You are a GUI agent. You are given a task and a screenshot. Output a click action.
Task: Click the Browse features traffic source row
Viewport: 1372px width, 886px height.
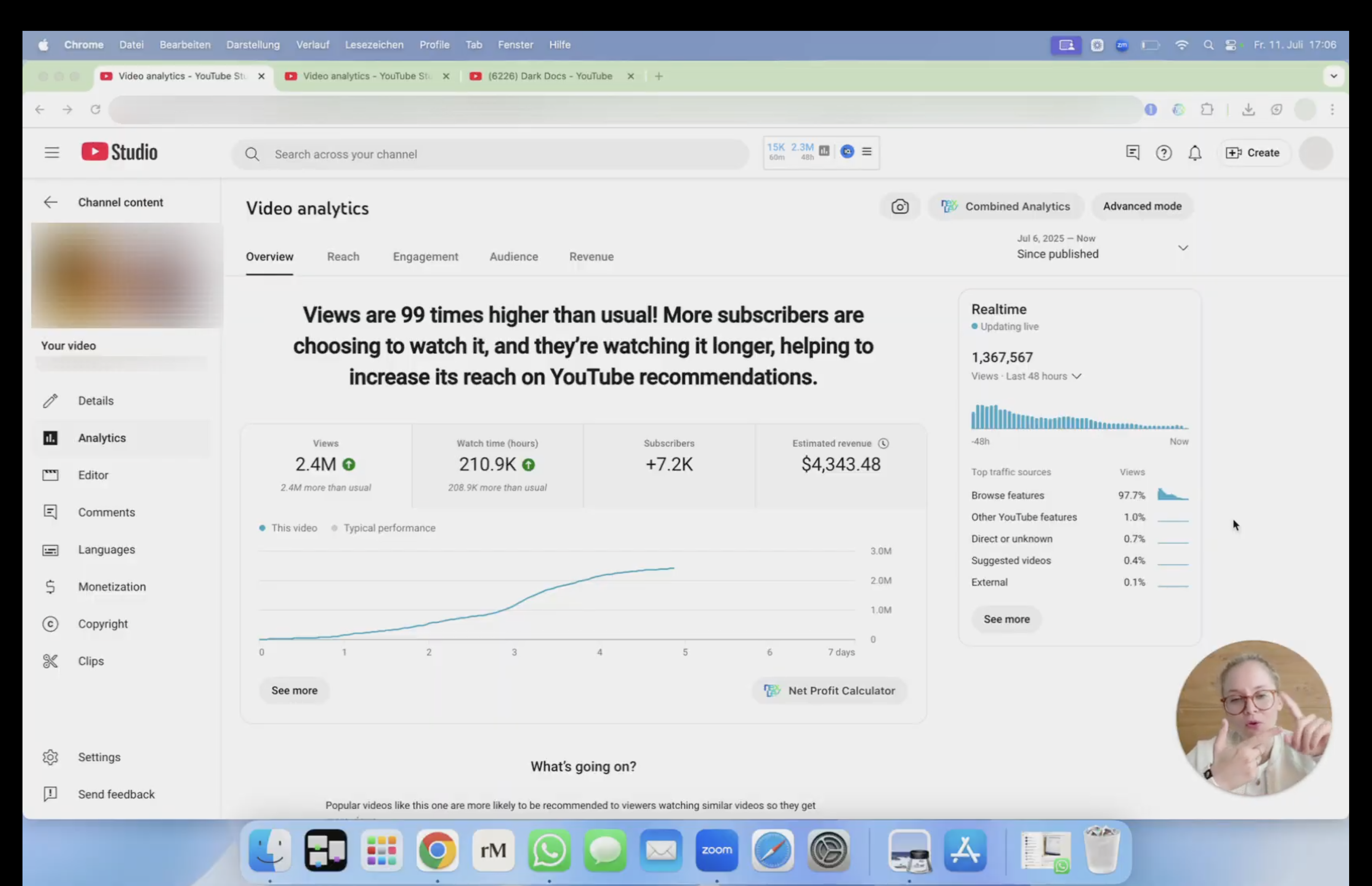click(x=1080, y=495)
